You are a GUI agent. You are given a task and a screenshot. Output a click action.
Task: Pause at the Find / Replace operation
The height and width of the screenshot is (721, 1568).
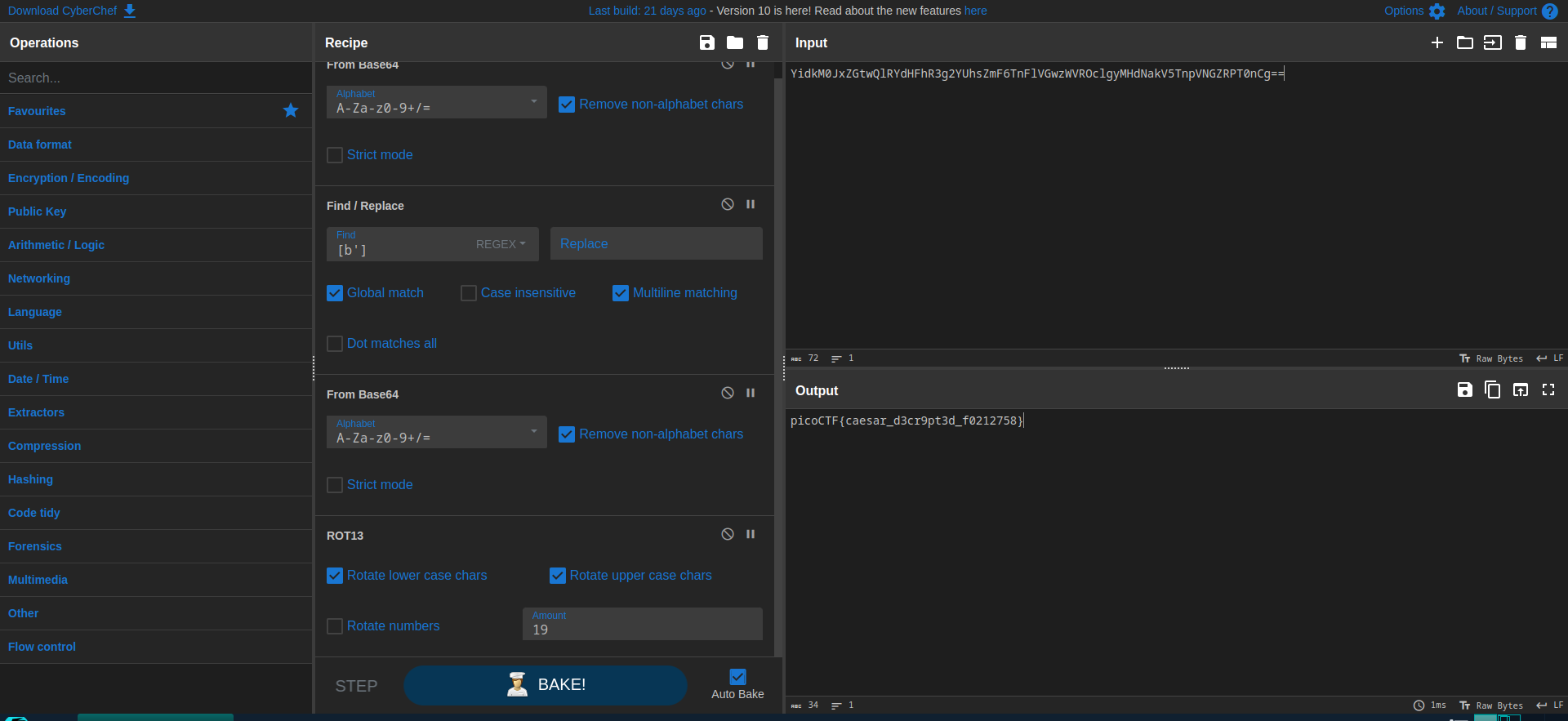pyautogui.click(x=751, y=204)
